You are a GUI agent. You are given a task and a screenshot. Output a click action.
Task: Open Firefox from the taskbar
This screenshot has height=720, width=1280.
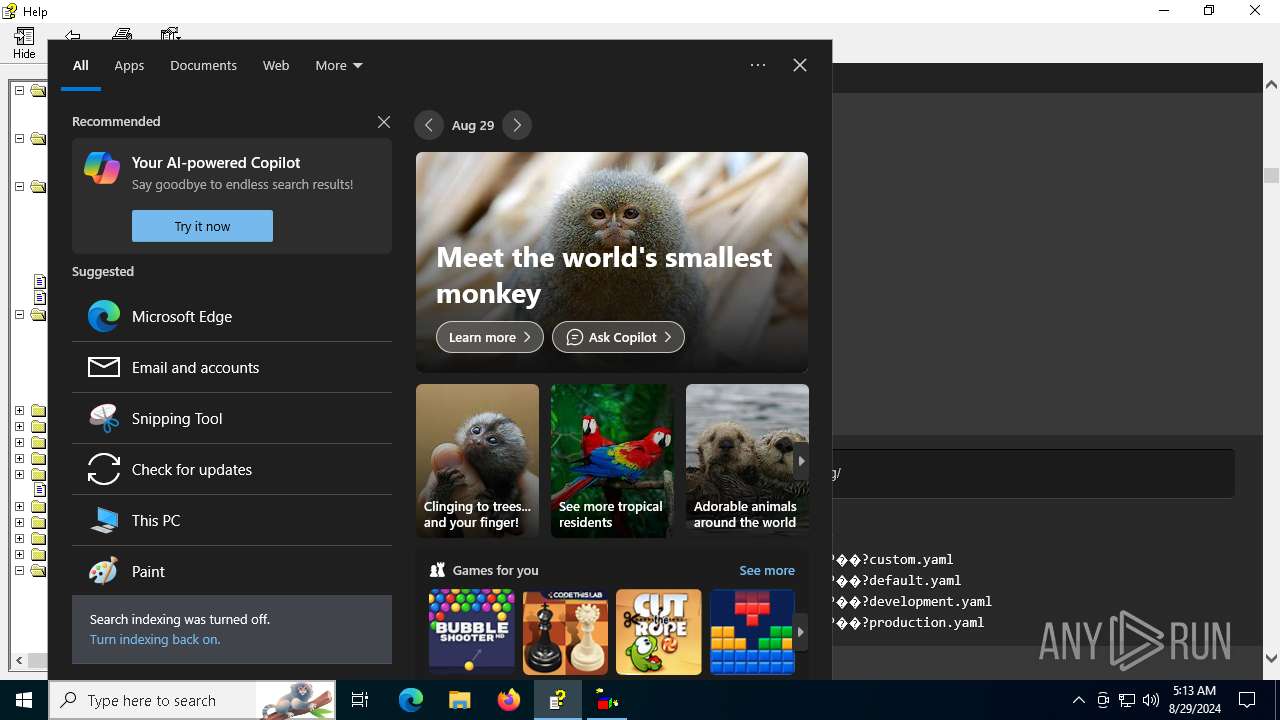click(509, 700)
